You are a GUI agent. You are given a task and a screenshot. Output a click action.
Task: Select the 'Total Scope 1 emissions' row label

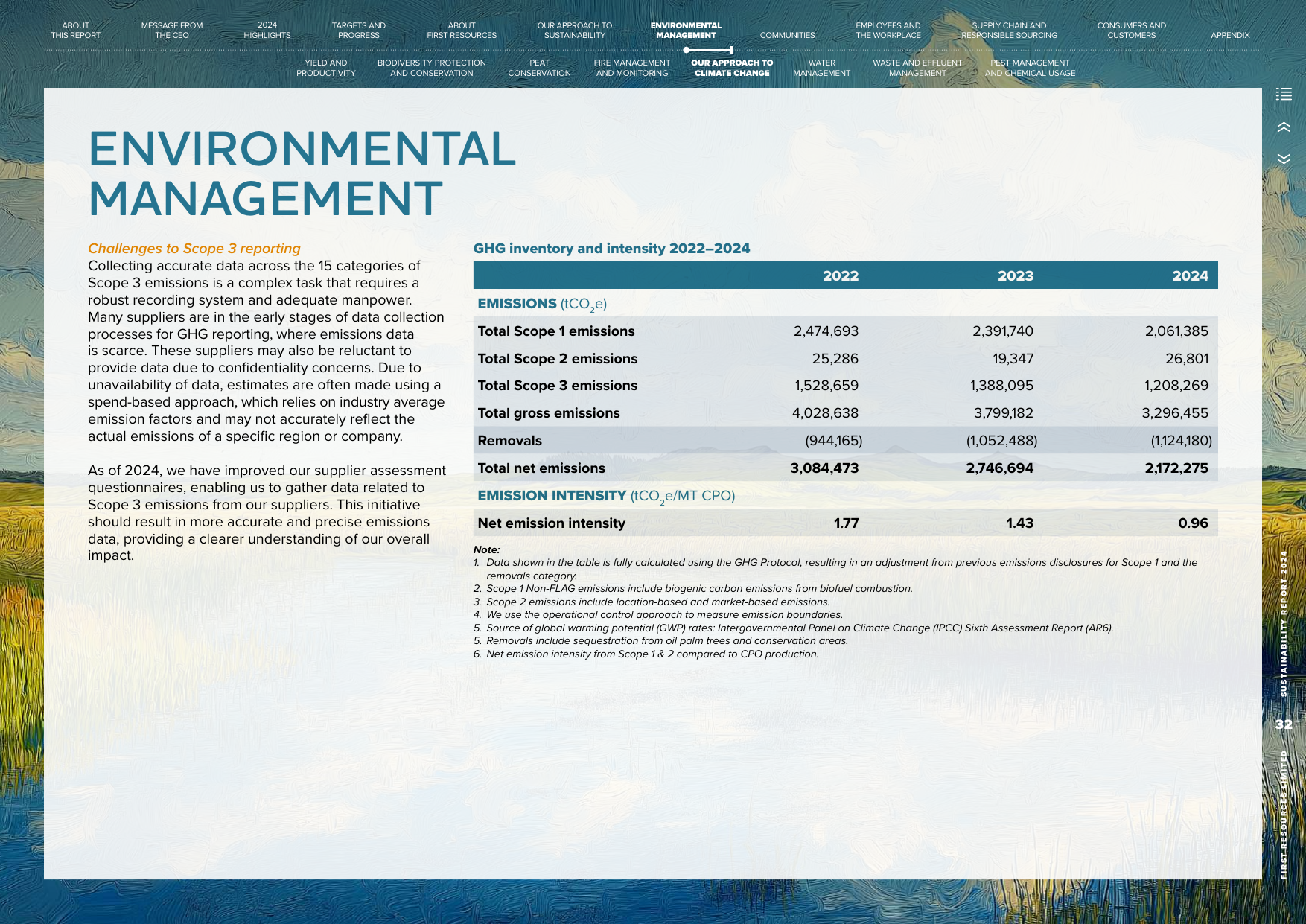[x=556, y=331]
